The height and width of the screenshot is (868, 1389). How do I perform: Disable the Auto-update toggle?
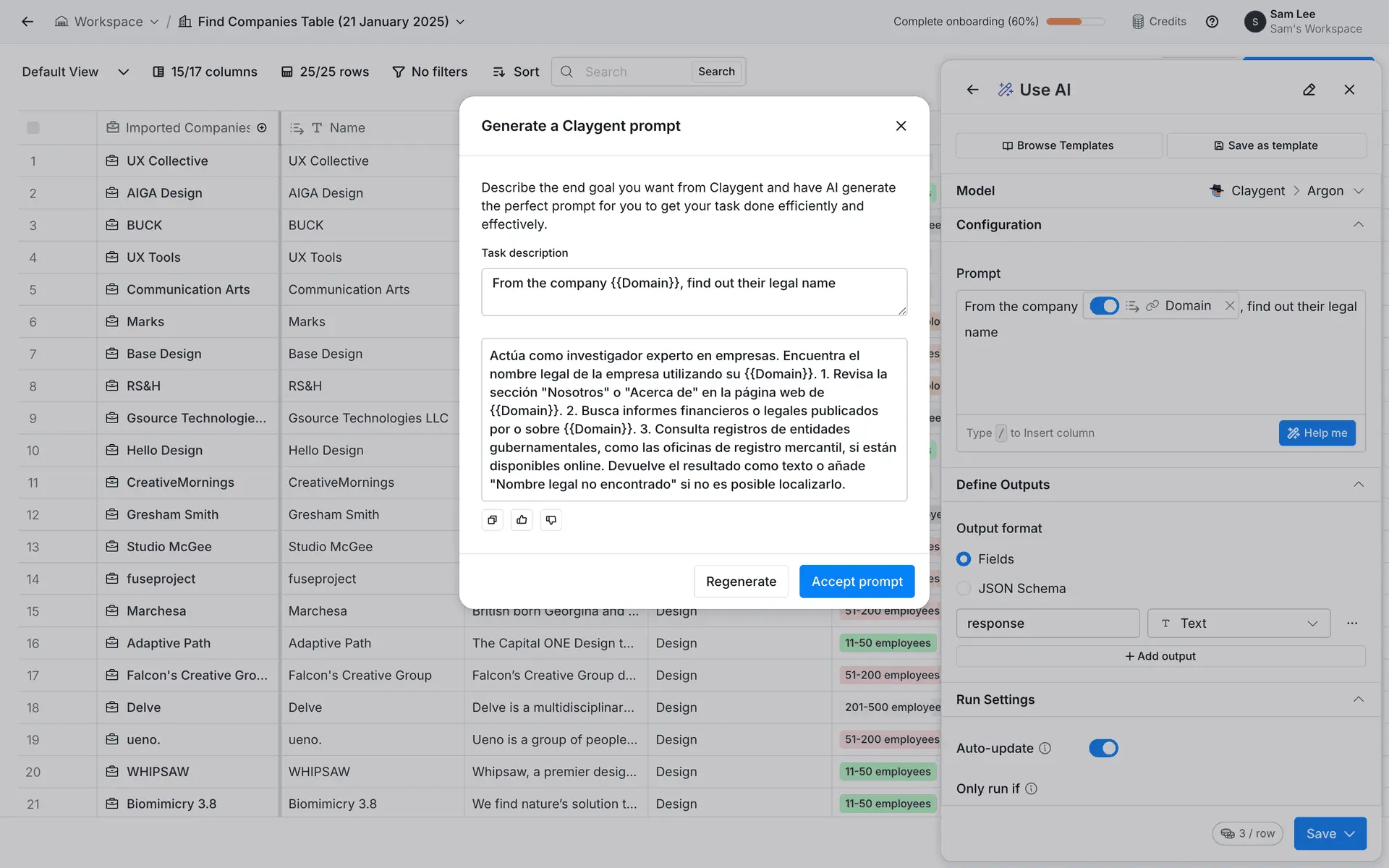pos(1103,749)
